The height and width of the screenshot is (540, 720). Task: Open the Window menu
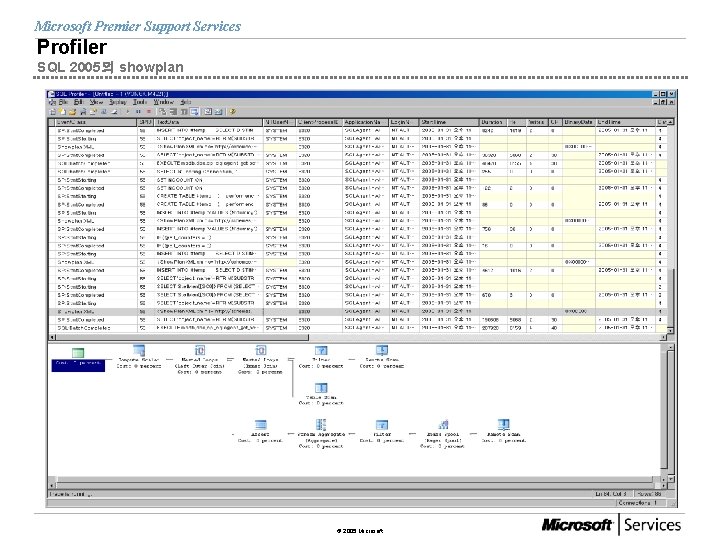[163, 102]
